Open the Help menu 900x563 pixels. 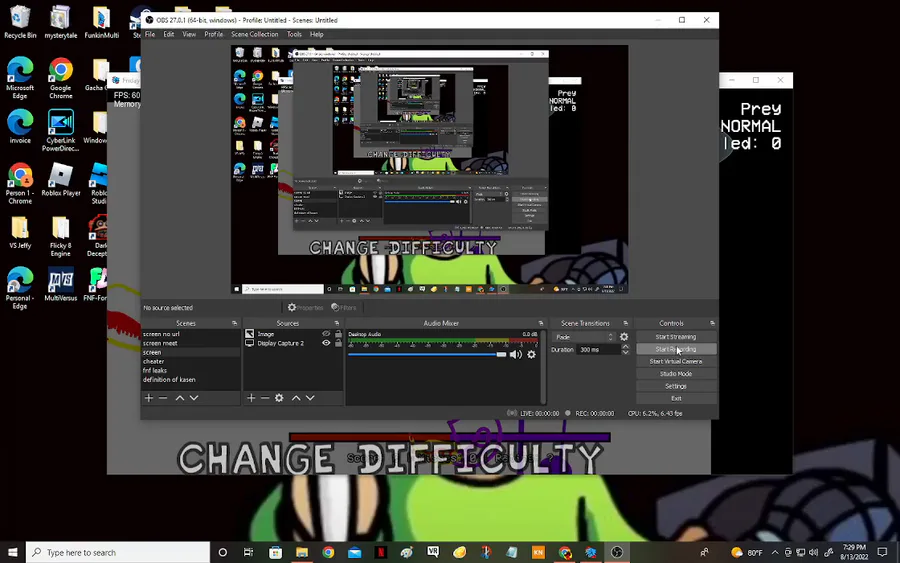[316, 34]
